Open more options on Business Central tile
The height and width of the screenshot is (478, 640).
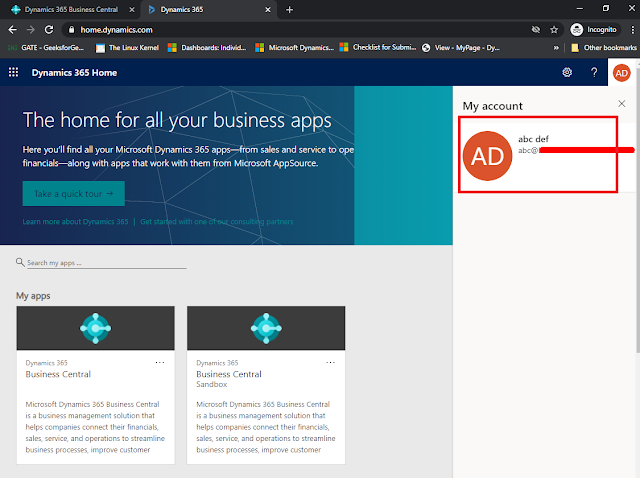[x=160, y=362]
